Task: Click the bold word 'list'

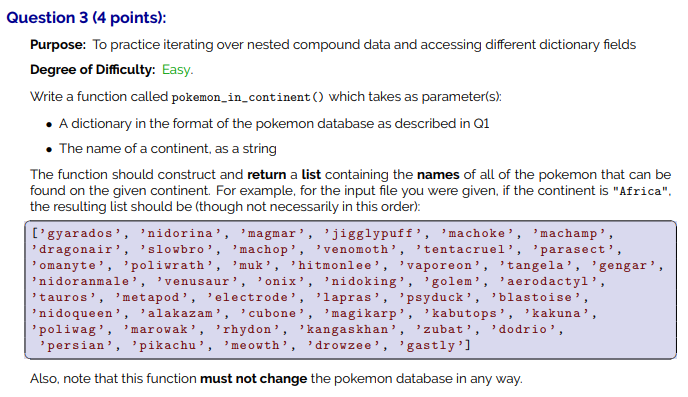Action: (x=311, y=175)
